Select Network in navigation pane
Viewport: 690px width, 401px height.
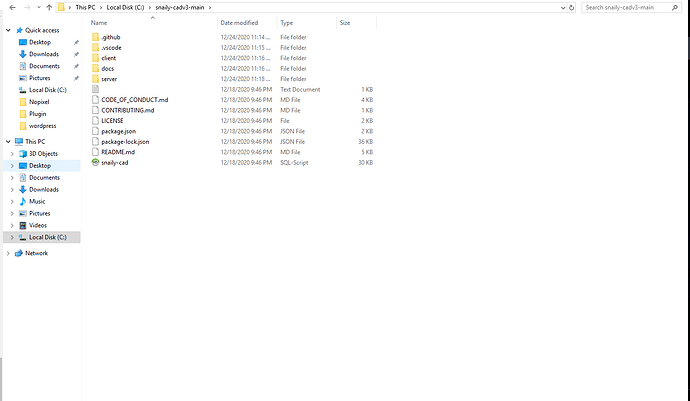pos(37,254)
